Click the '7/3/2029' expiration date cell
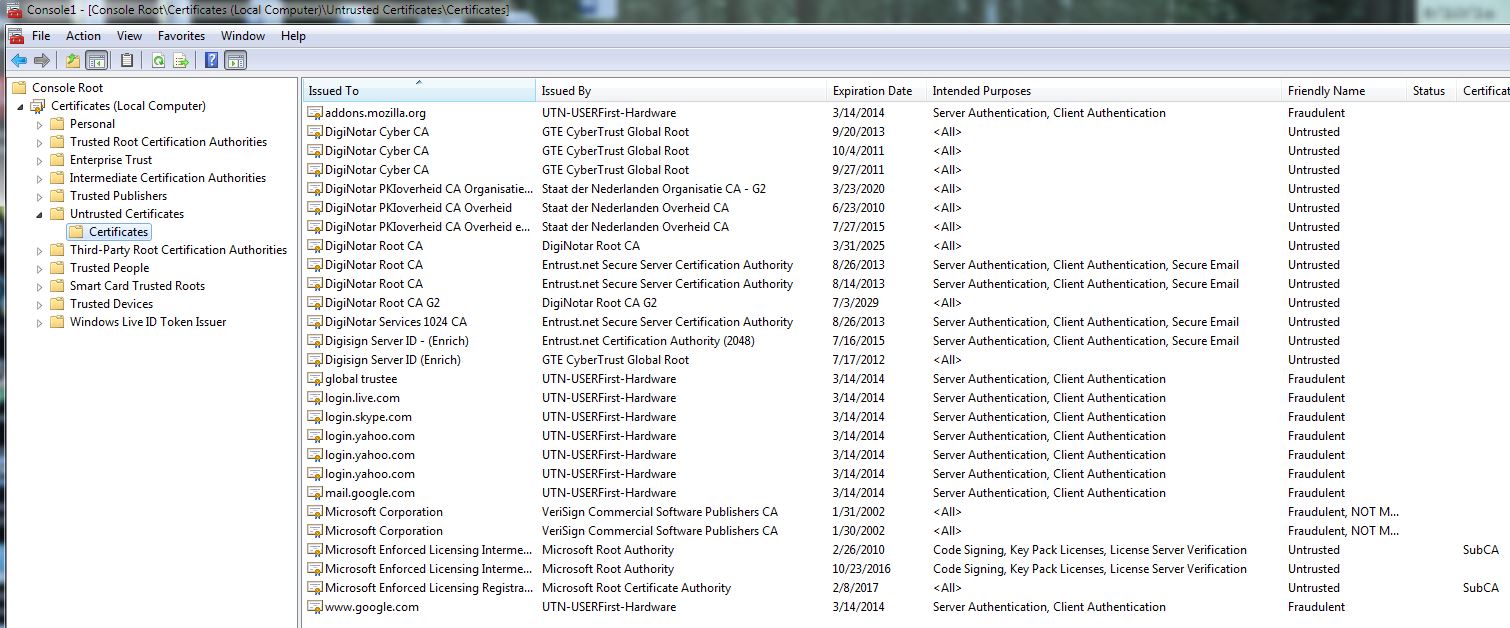Screen dimensions: 1510x628 [x=857, y=303]
